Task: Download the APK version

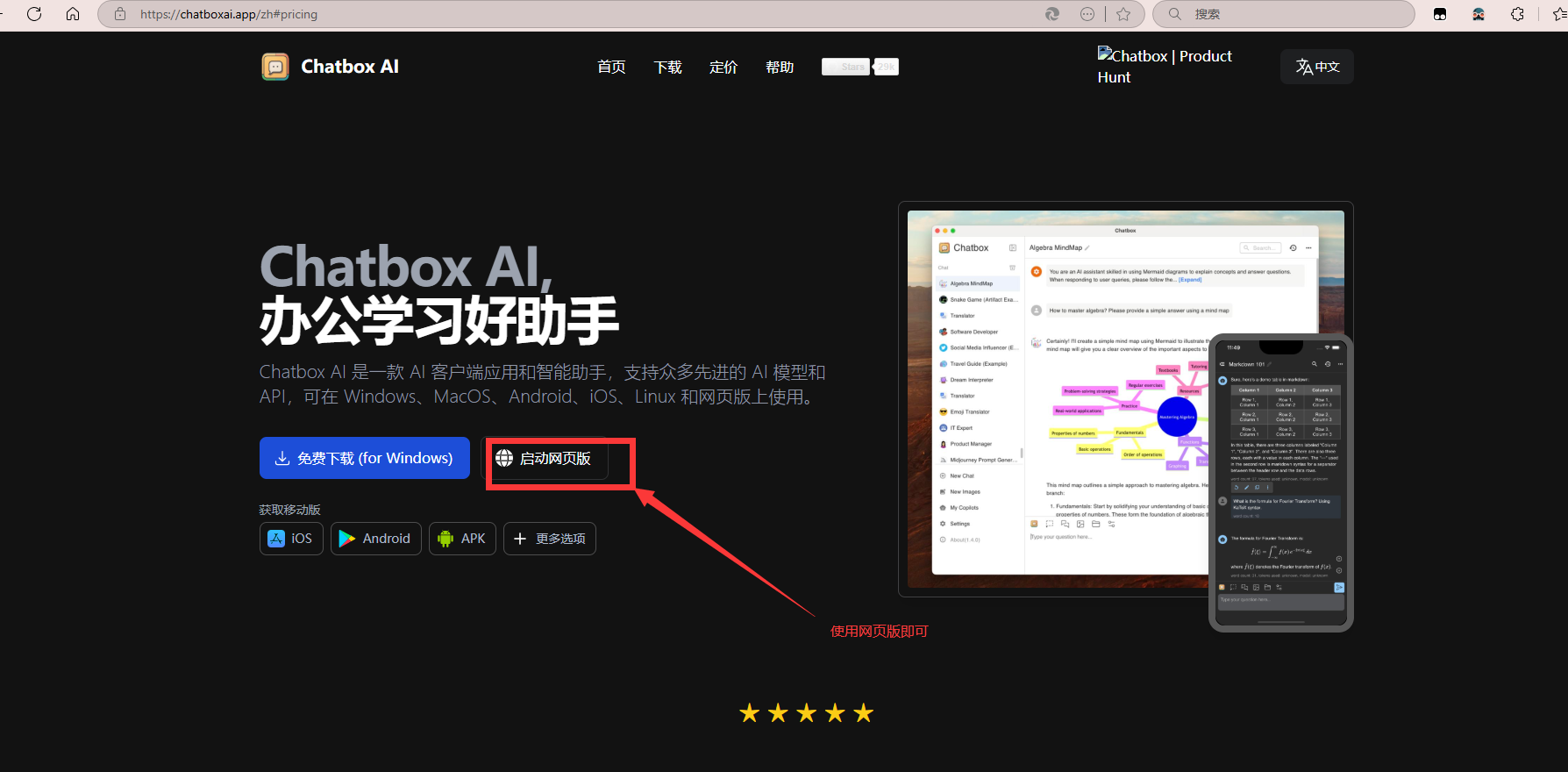Action: [462, 539]
